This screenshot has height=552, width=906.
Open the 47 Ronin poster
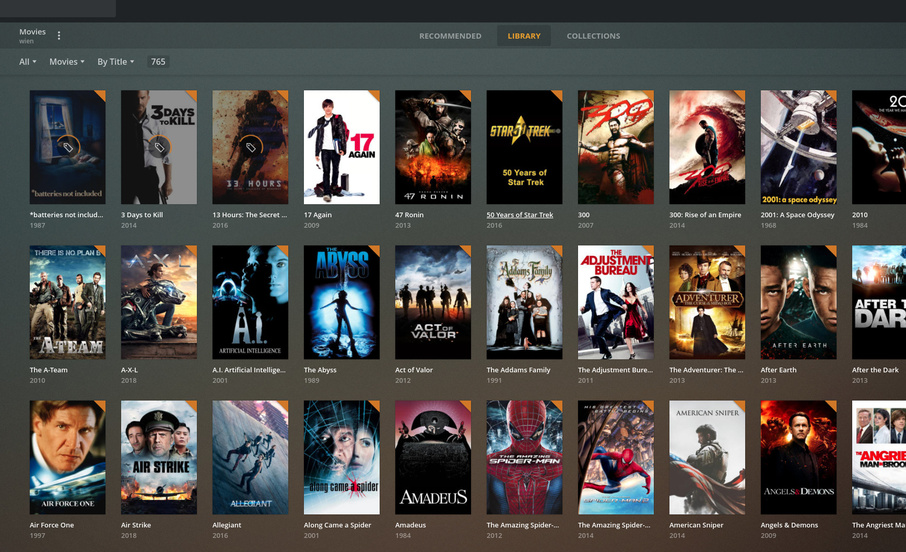click(x=433, y=147)
